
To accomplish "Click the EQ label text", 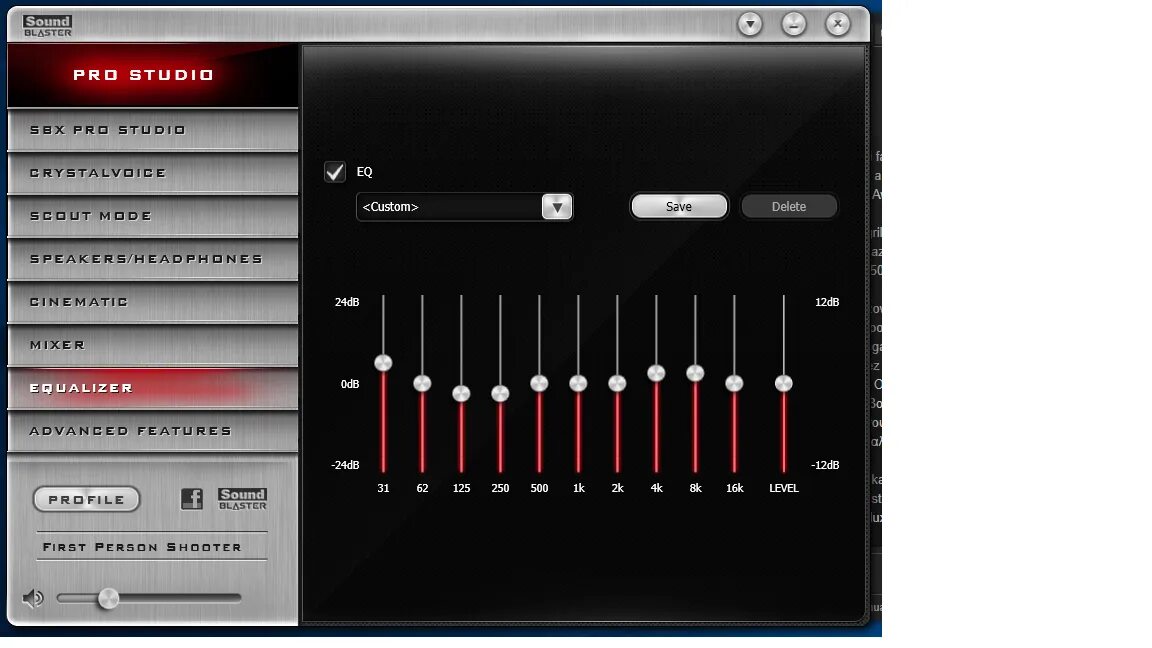I will pos(364,172).
